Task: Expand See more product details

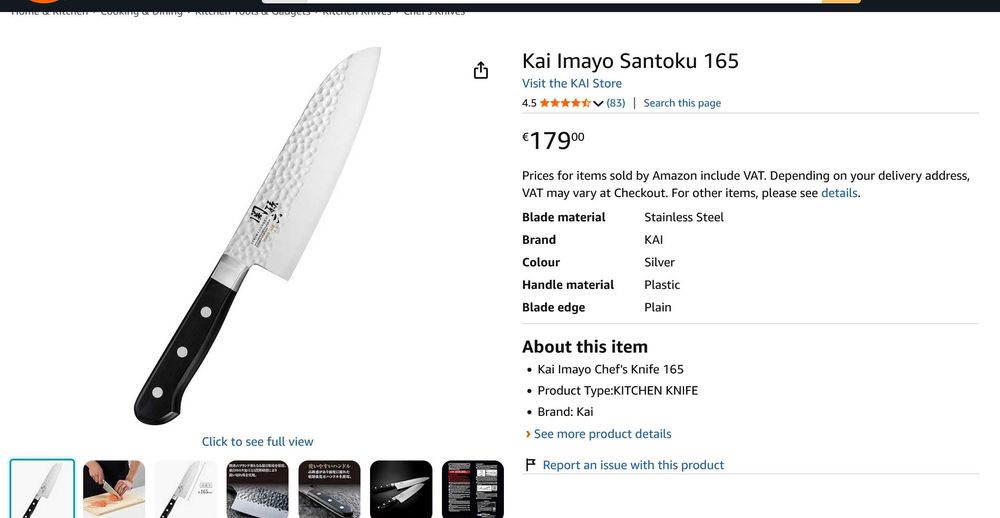Action: coord(602,434)
